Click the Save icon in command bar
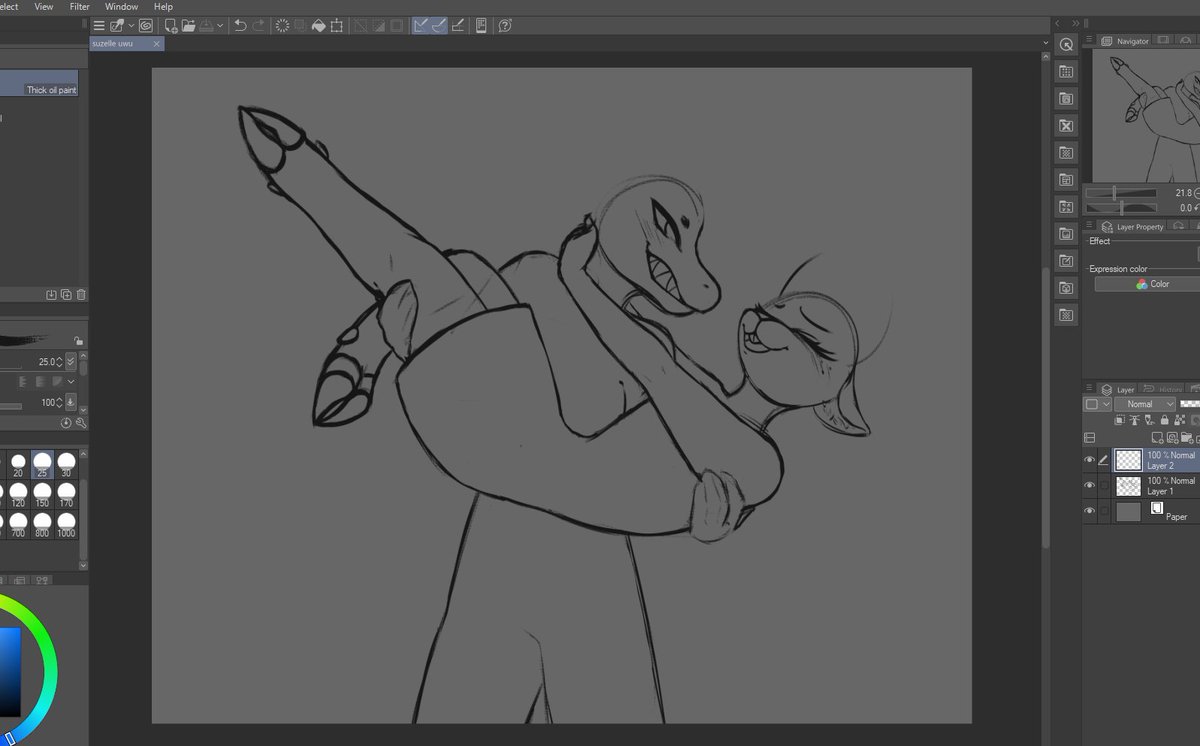This screenshot has width=1200, height=746. (206, 25)
